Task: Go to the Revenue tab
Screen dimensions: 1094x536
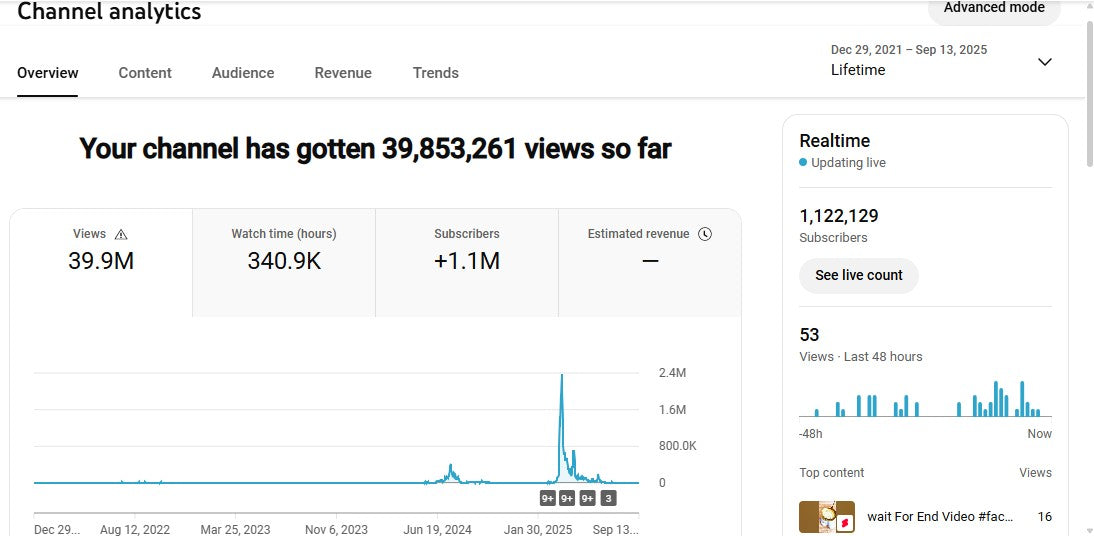Action: (343, 73)
